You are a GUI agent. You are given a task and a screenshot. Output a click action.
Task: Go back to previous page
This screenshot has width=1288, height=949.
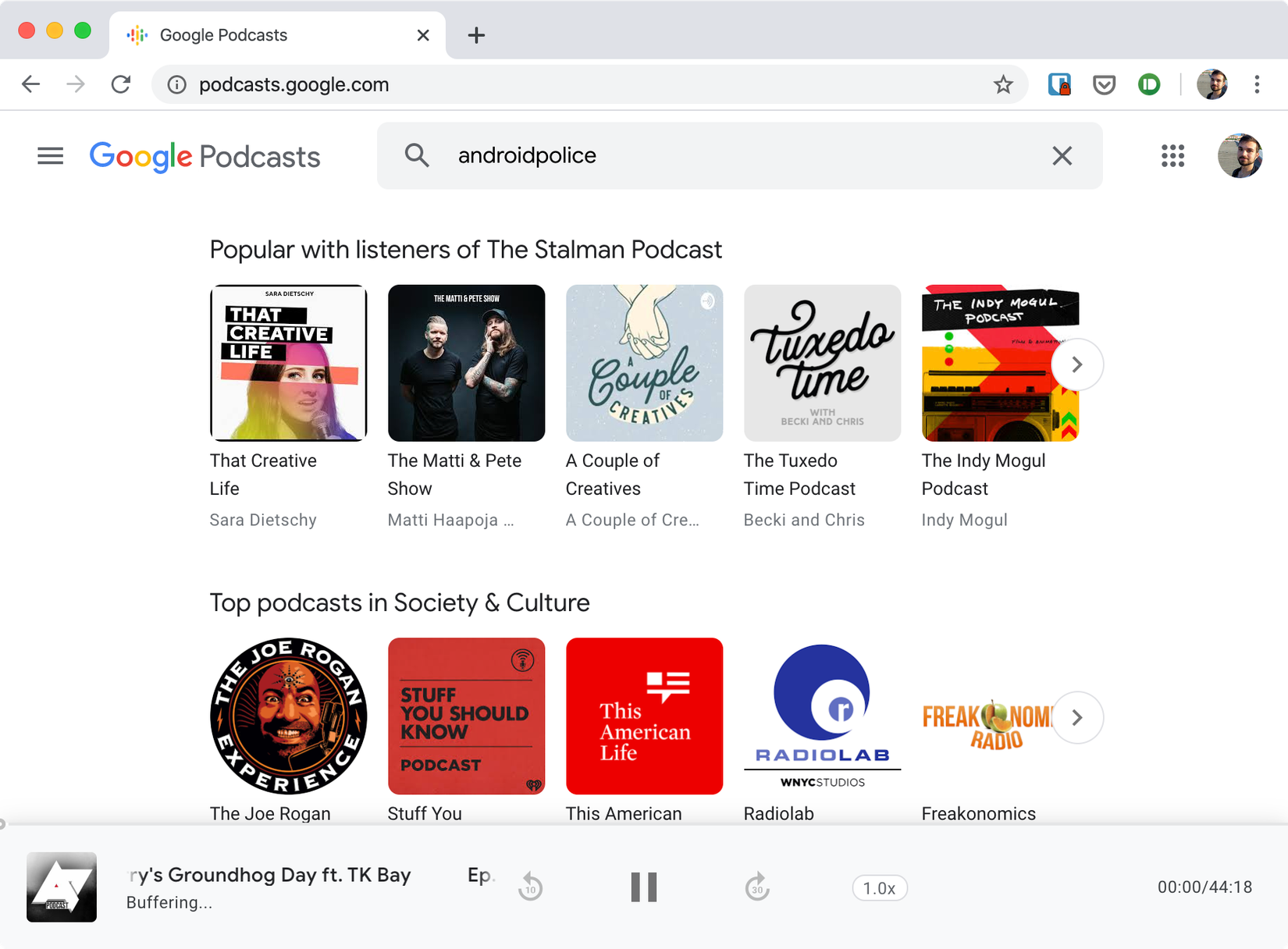coord(31,84)
